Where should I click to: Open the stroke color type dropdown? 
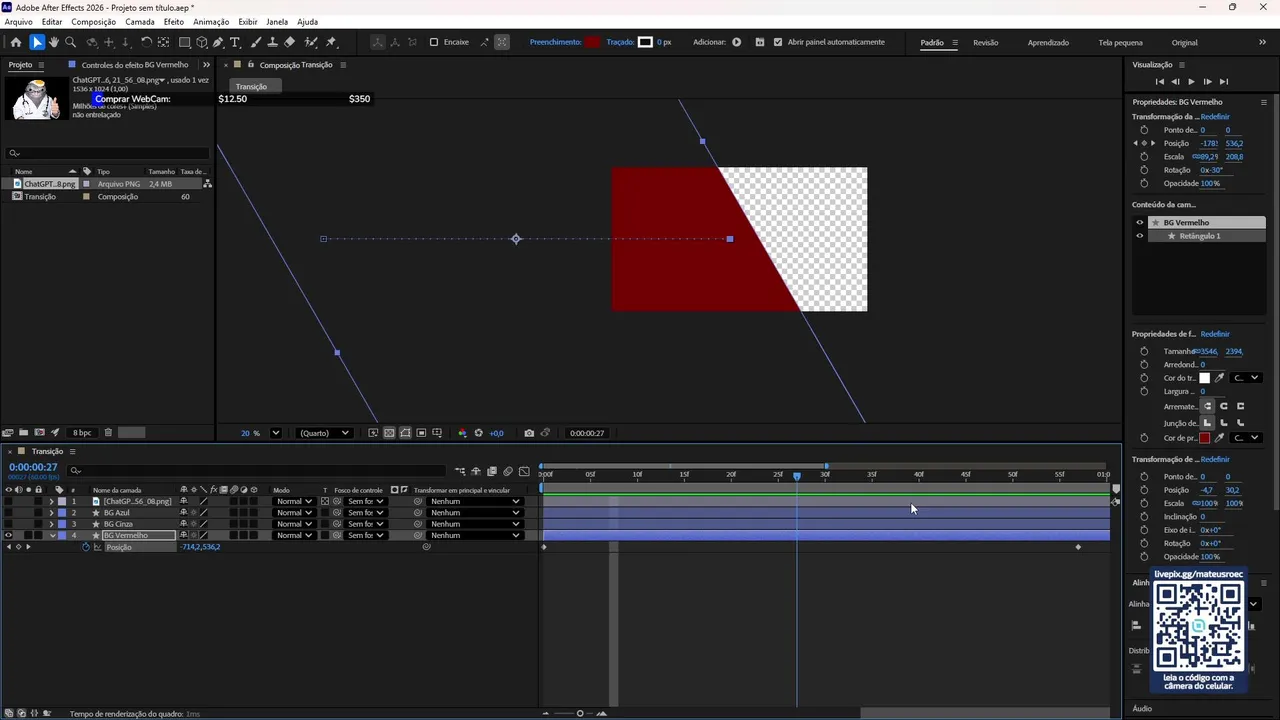1246,378
